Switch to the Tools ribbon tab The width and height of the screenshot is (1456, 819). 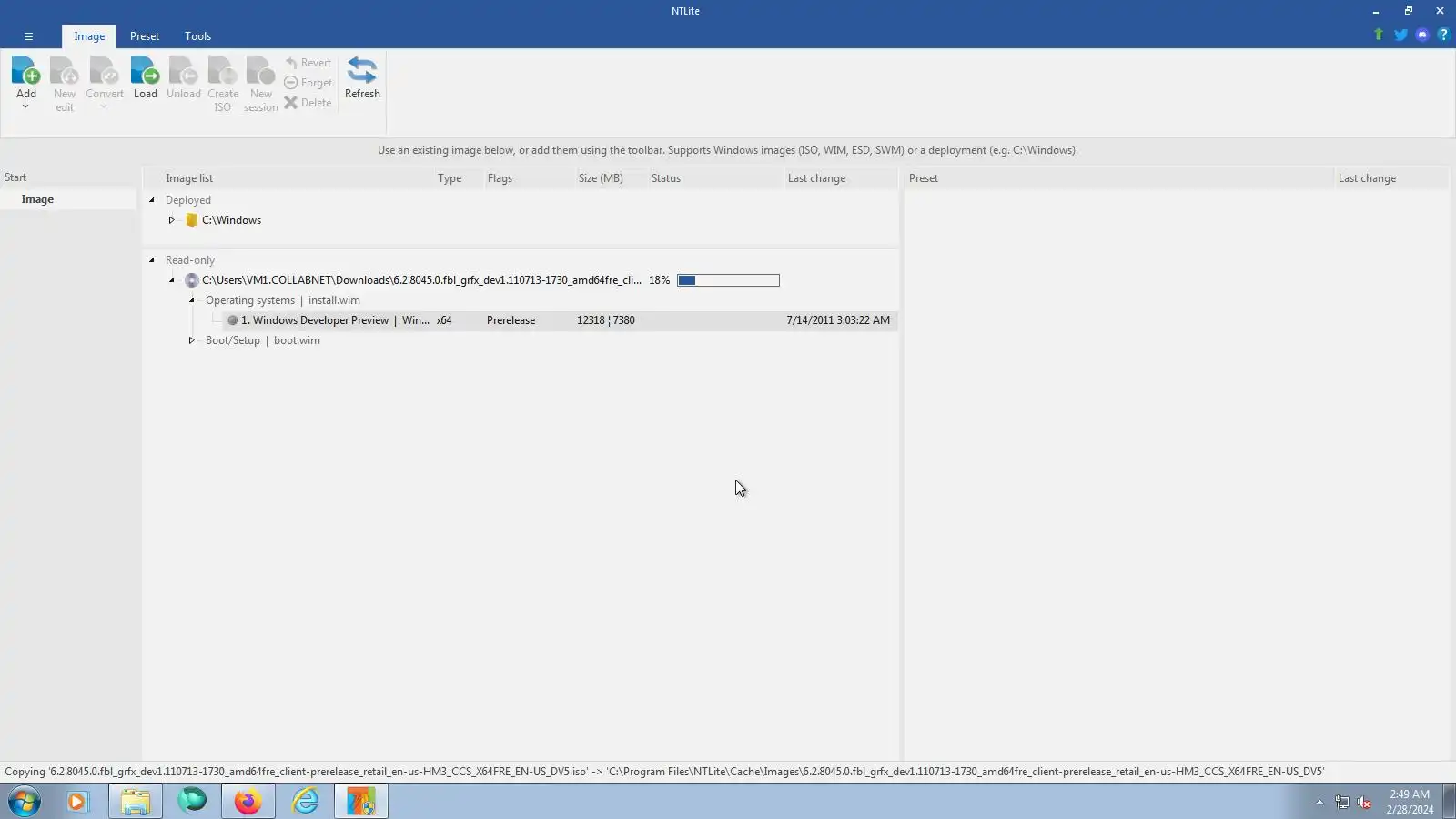click(x=197, y=36)
